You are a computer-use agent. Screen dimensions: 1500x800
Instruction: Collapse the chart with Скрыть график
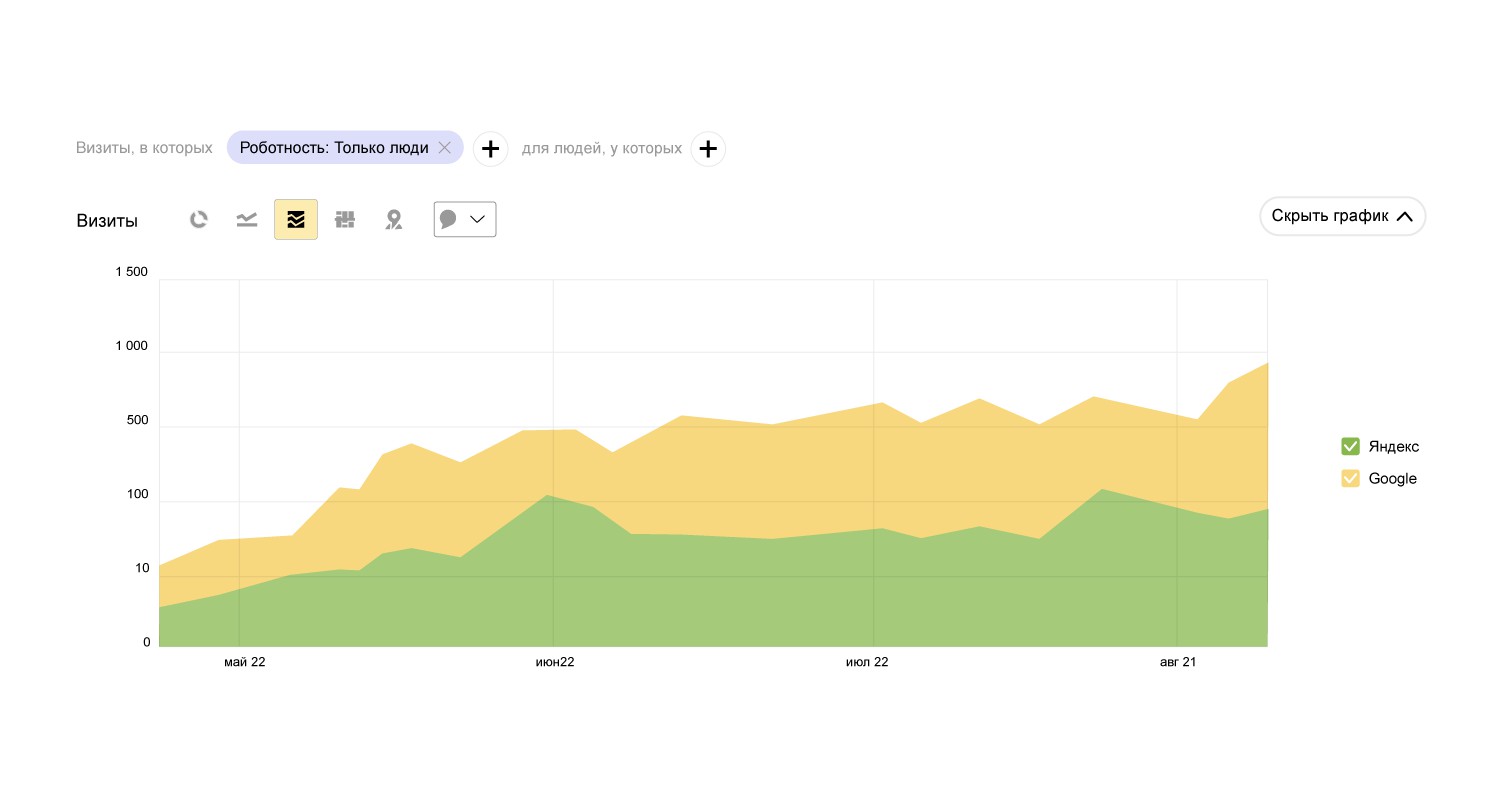click(x=1342, y=216)
